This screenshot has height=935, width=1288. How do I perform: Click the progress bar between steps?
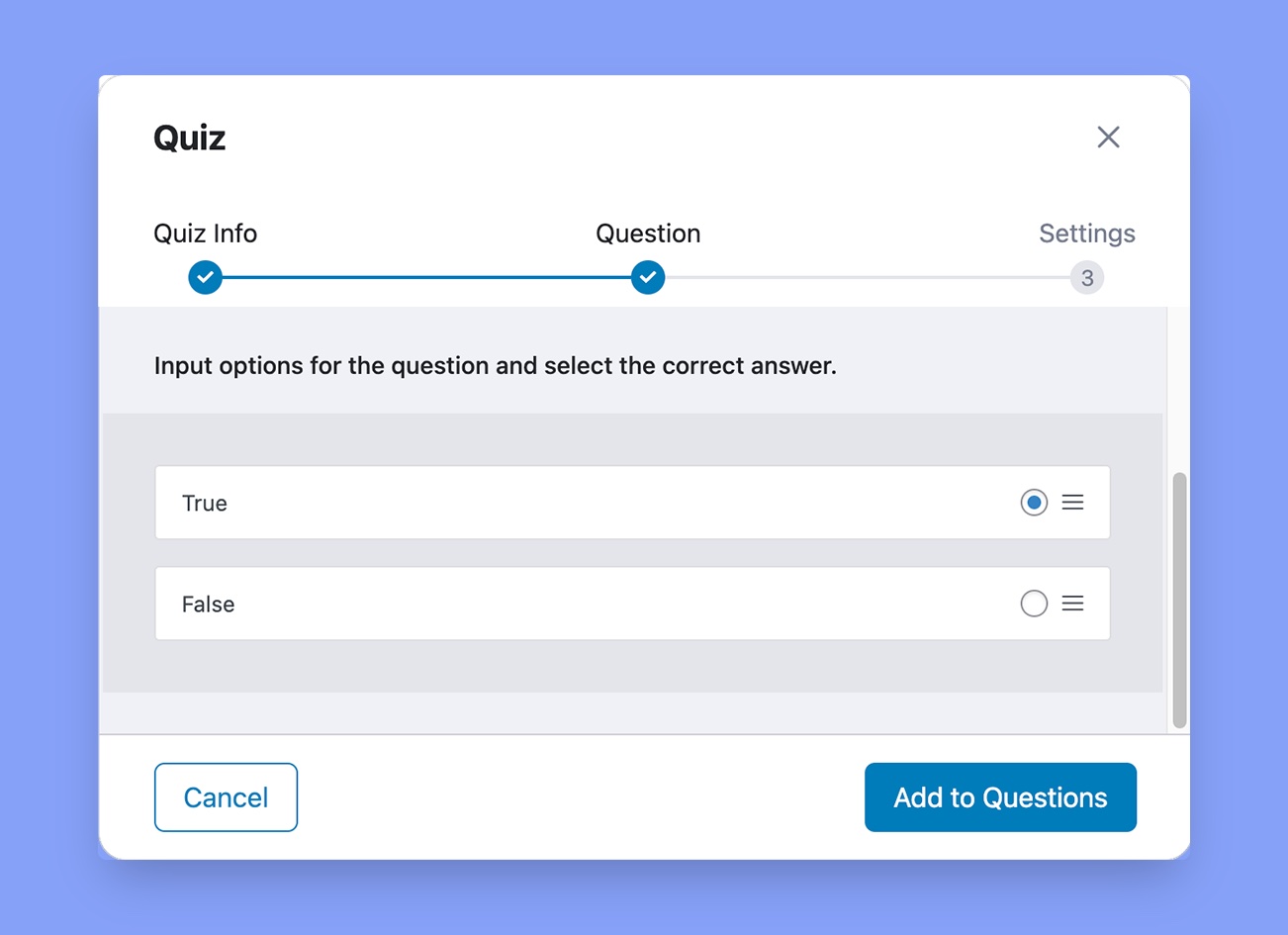coord(425,277)
